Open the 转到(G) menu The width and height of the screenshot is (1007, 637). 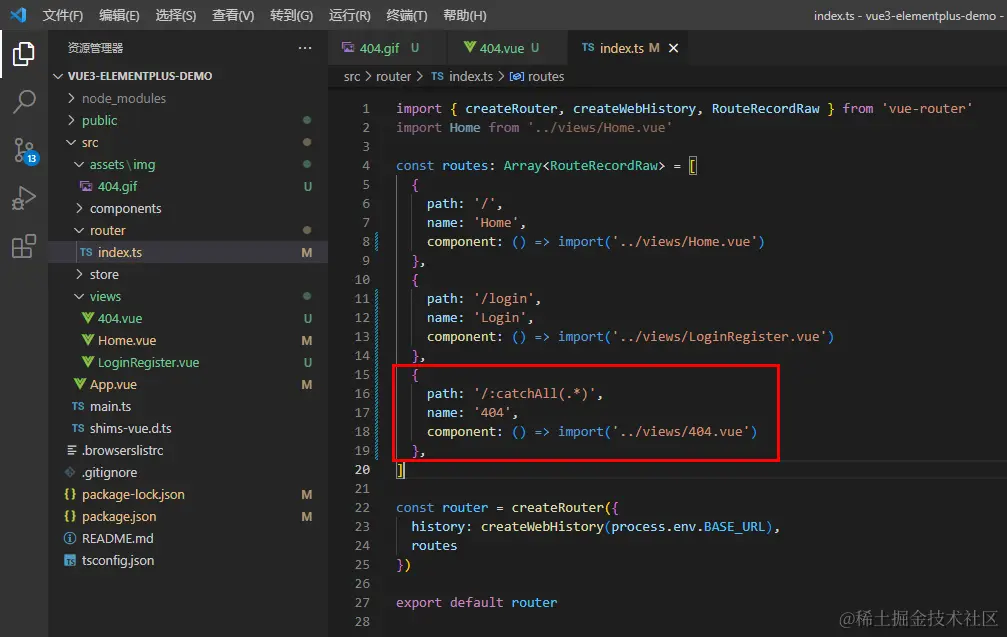click(292, 15)
